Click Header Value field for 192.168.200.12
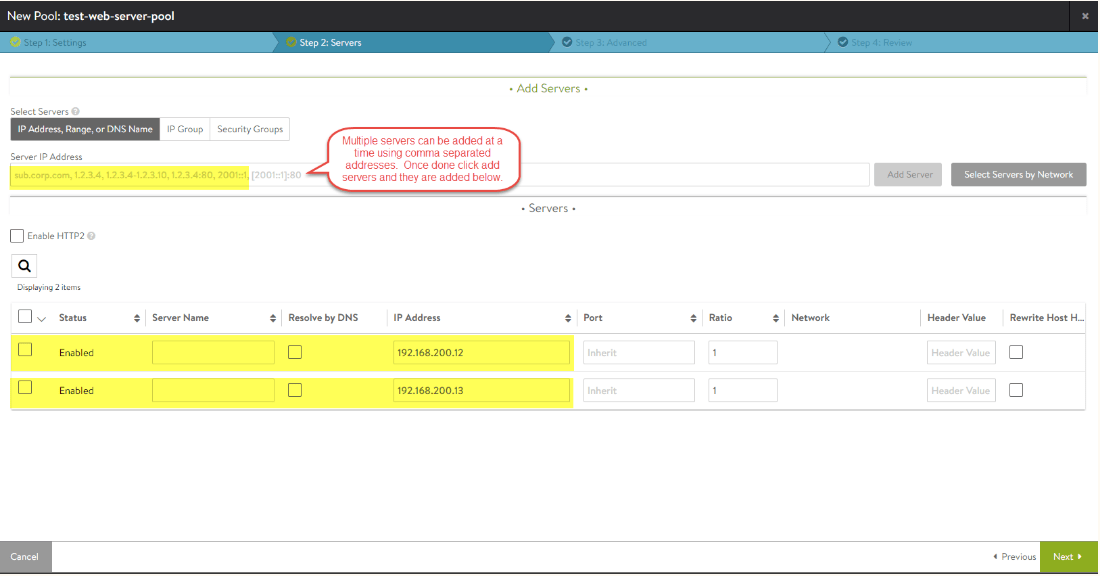This screenshot has height=576, width=1100. click(x=961, y=352)
